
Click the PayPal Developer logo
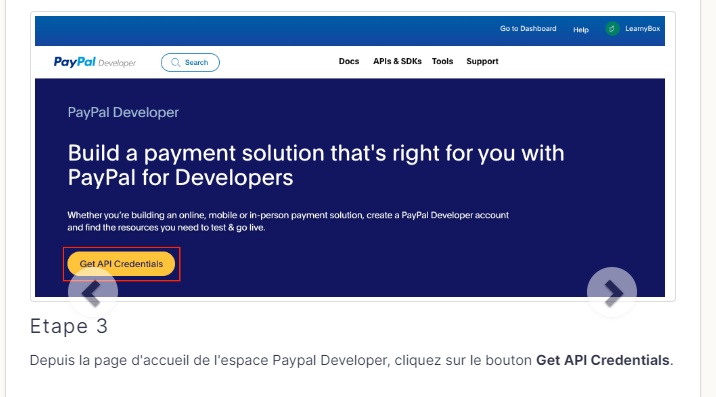coord(95,62)
